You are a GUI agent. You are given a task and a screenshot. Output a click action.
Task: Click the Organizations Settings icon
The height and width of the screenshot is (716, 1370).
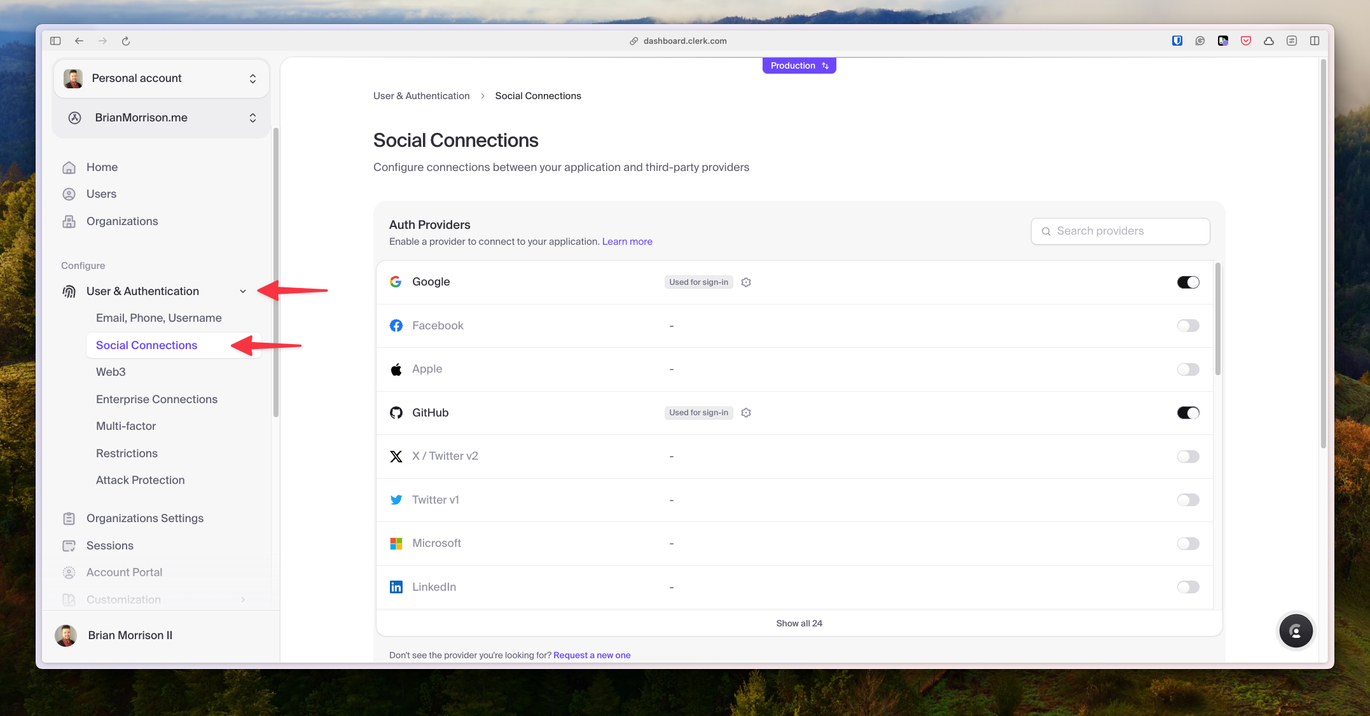tap(69, 518)
